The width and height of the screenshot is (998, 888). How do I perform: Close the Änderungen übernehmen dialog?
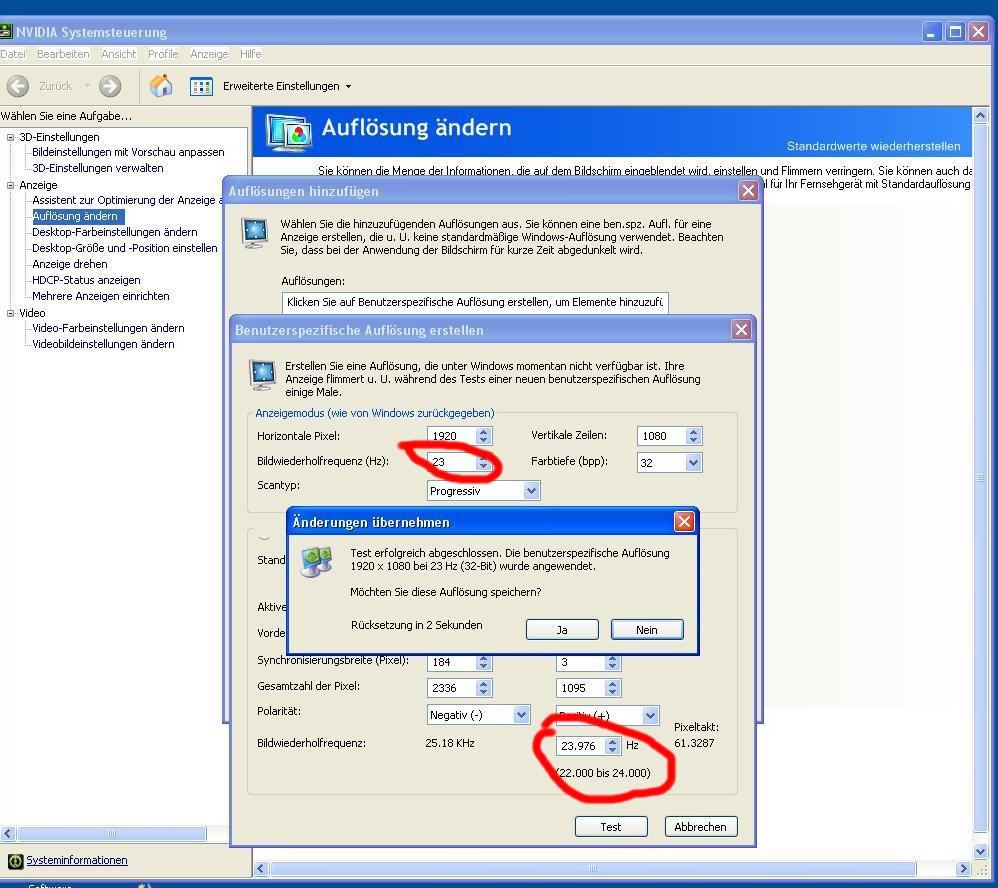pyautogui.click(x=684, y=522)
